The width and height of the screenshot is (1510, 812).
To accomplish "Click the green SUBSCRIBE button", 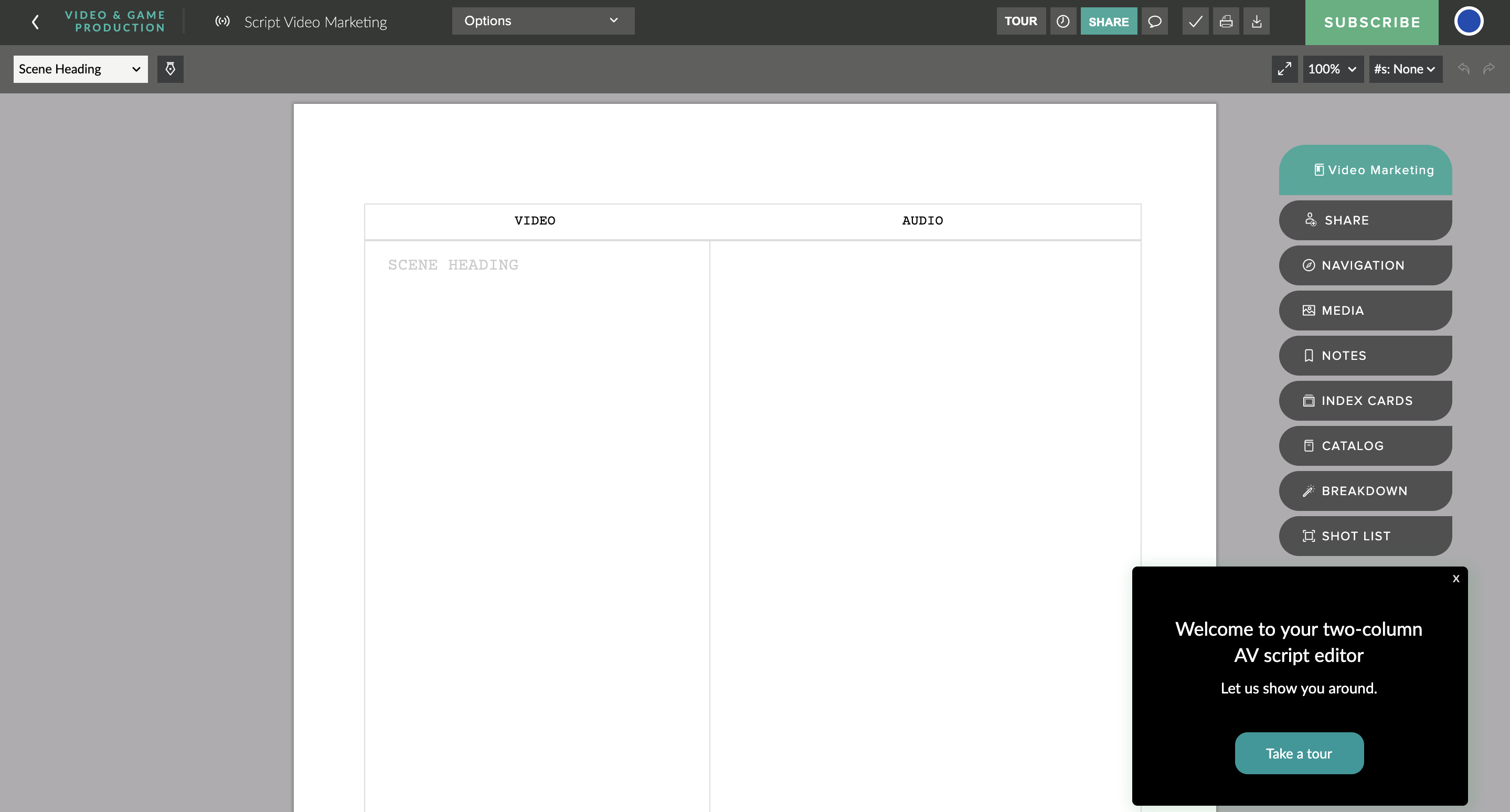I will [1371, 22].
